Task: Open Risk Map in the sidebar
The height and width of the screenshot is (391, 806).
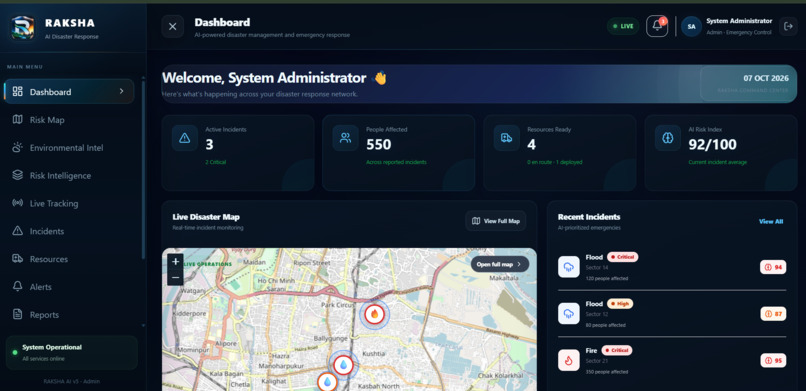Action: (69, 120)
